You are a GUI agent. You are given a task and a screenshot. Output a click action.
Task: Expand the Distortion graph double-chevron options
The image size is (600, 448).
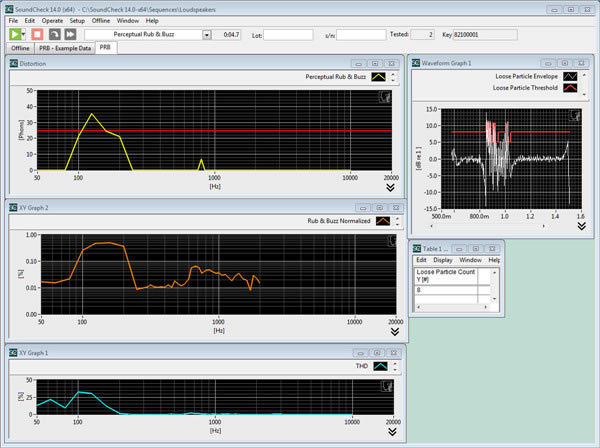389,186
